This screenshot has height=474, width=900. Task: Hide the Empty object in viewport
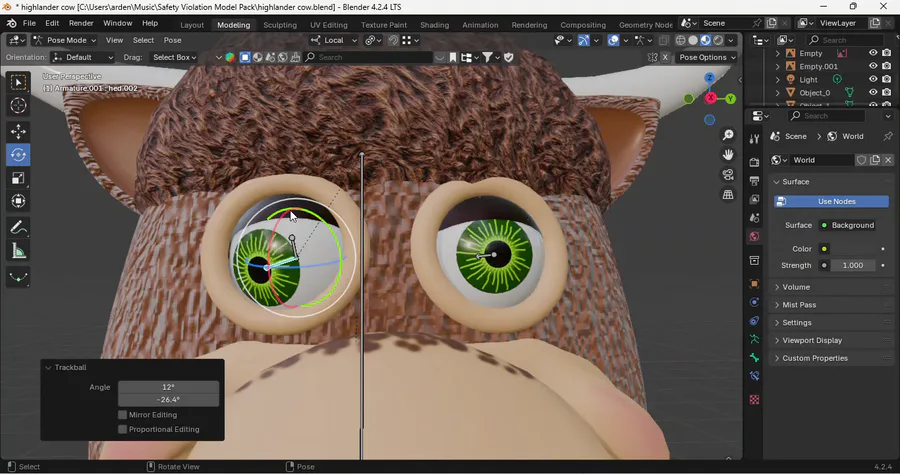coord(873,53)
